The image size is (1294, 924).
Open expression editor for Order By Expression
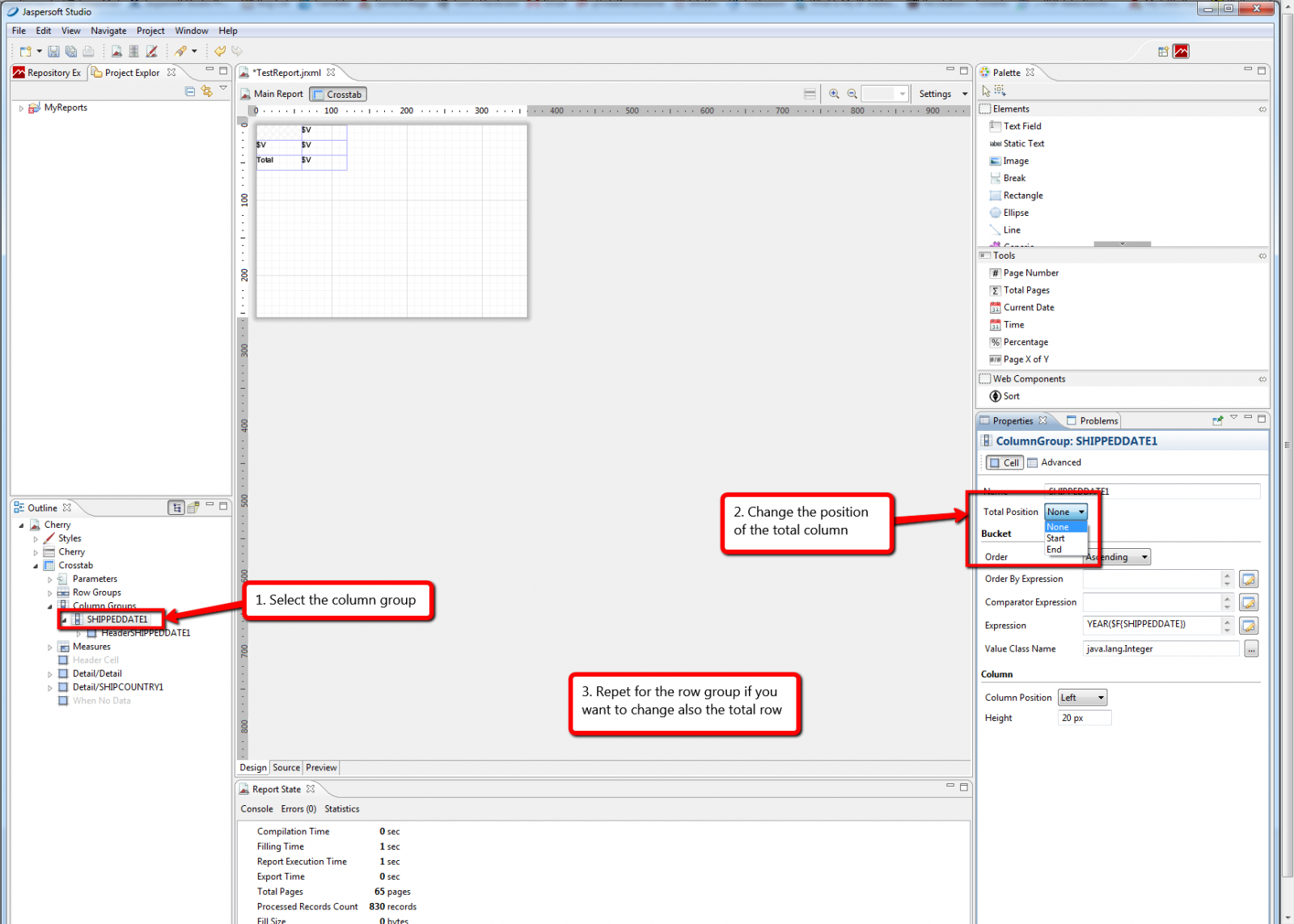[1249, 579]
